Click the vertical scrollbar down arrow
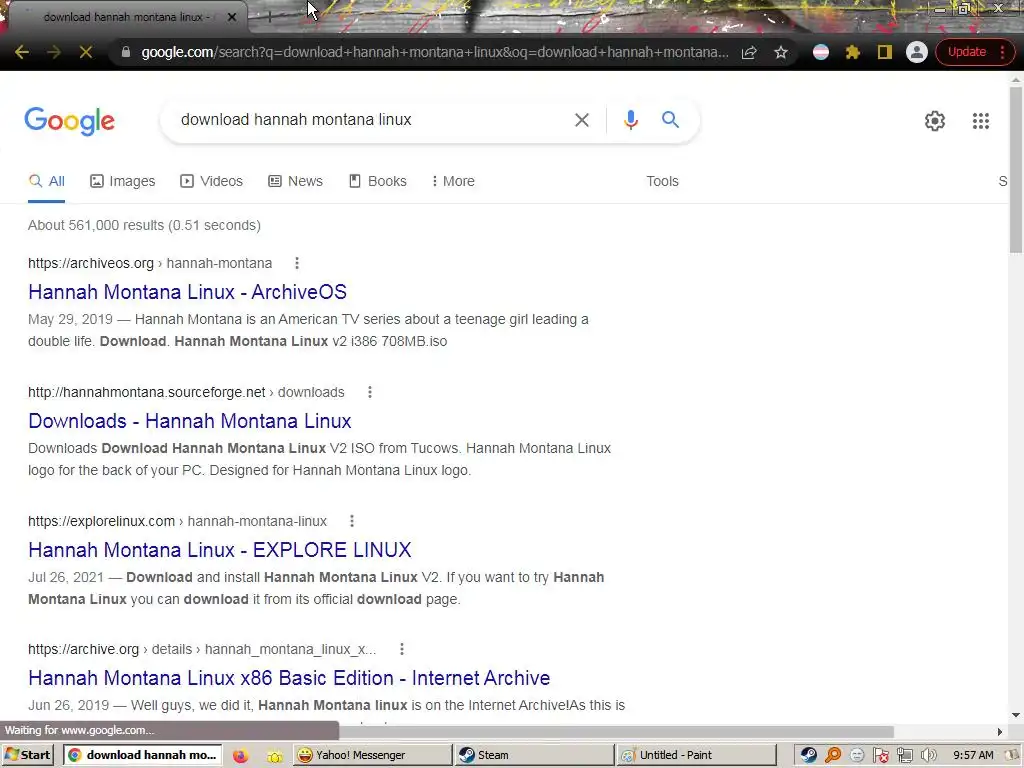This screenshot has width=1024, height=768. coord(1016,715)
